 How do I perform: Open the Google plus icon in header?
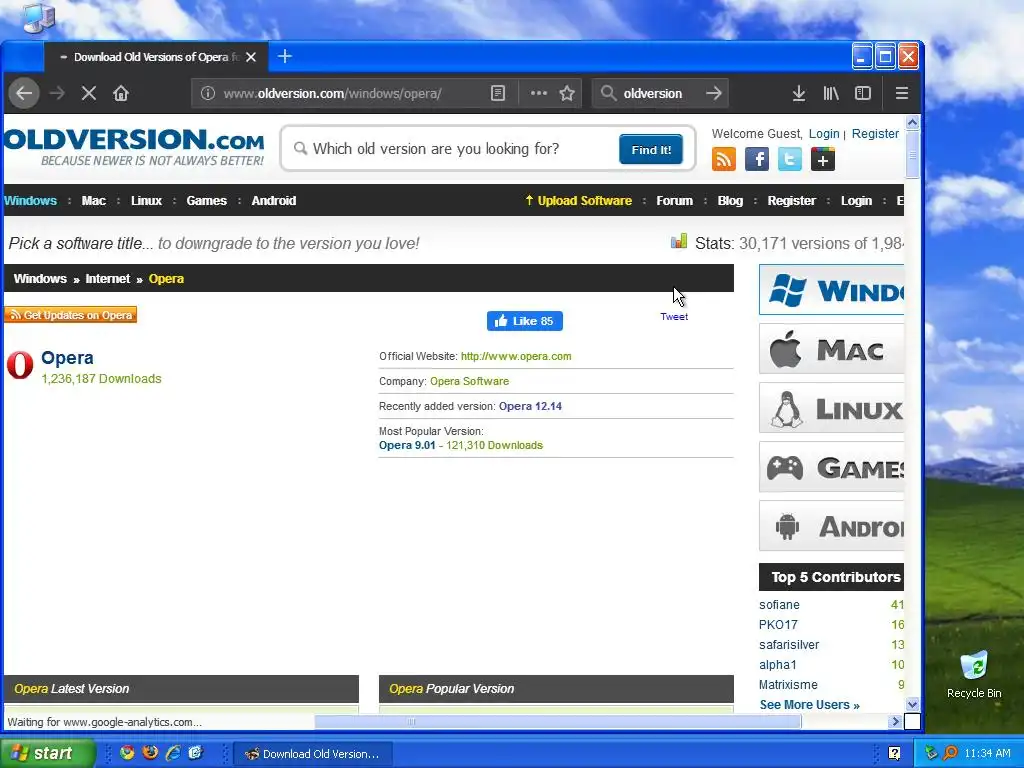[x=823, y=159]
